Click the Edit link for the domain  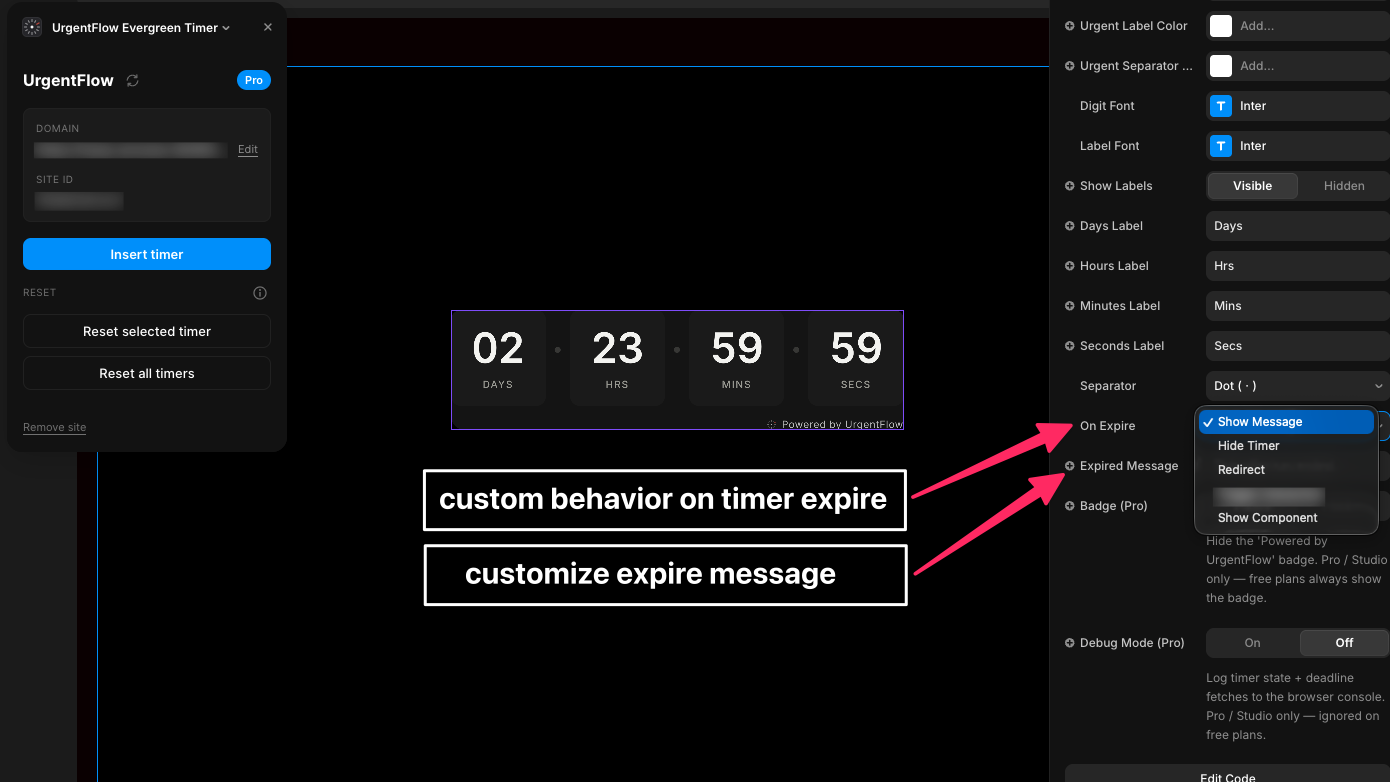248,149
